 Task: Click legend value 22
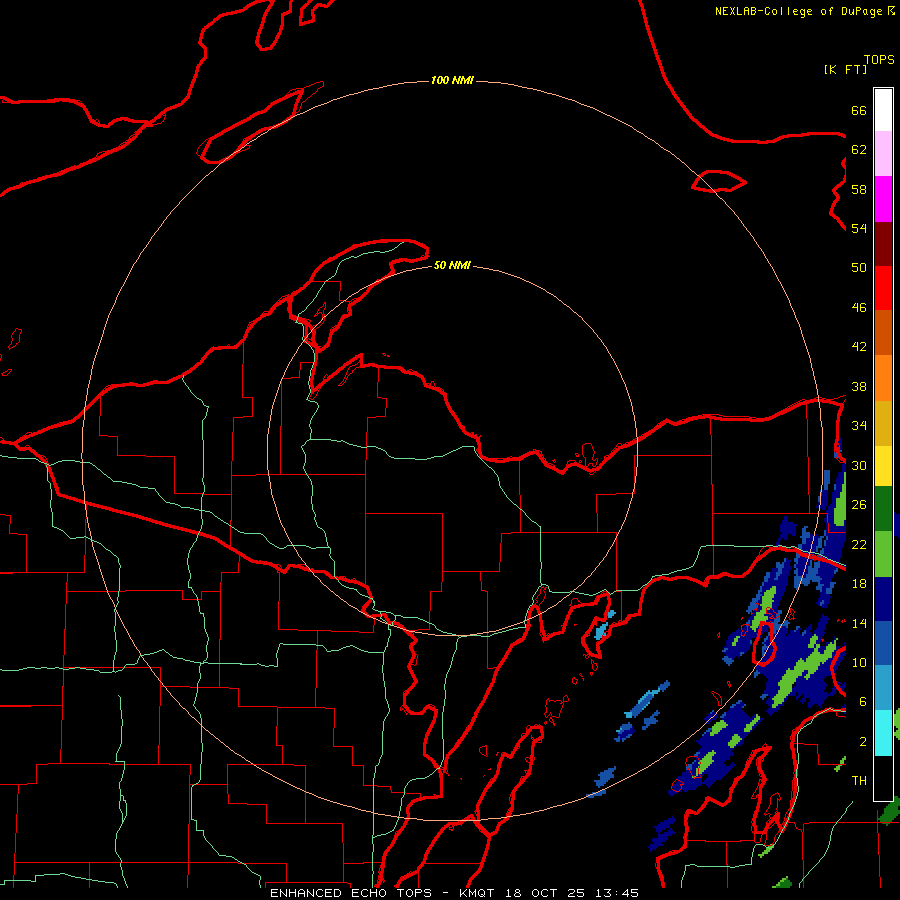coord(859,544)
